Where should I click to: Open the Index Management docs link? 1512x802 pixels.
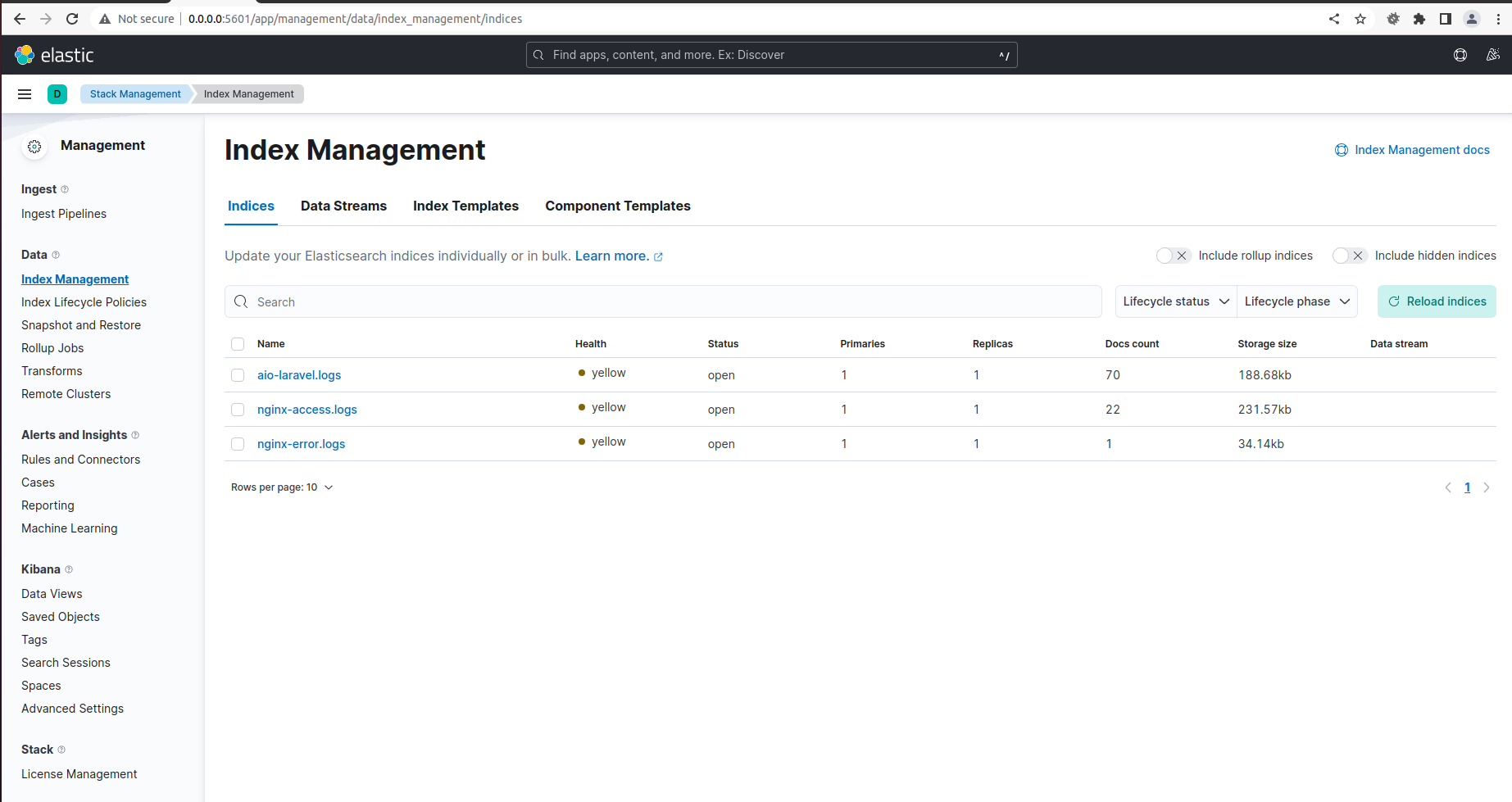coord(1412,150)
